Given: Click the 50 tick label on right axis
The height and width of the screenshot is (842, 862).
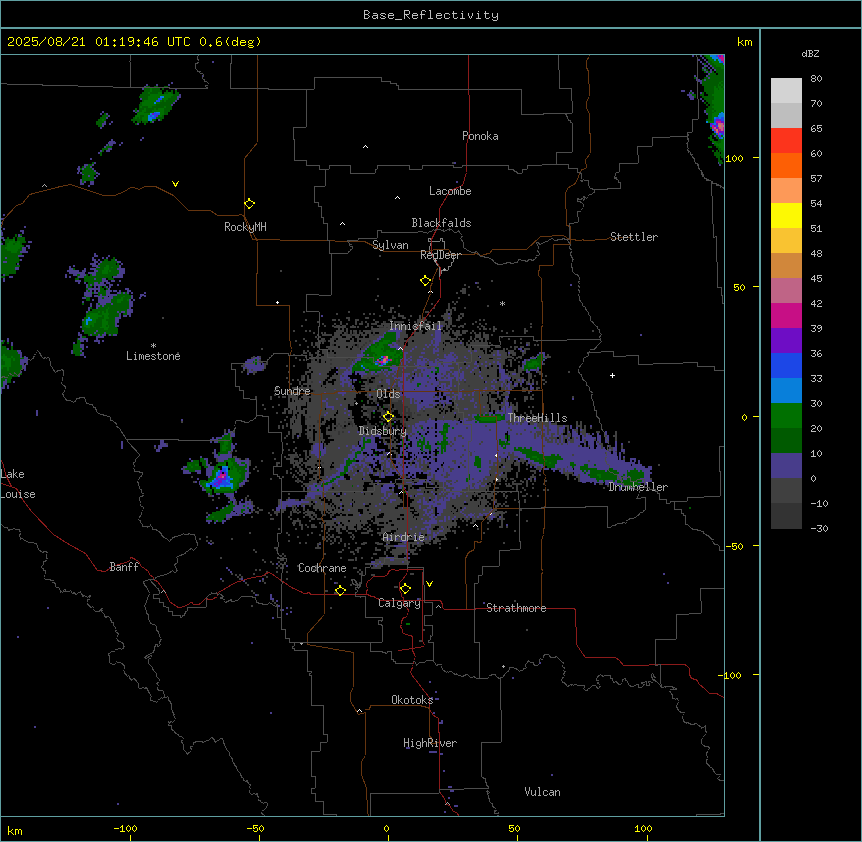Looking at the screenshot, I should [x=739, y=287].
